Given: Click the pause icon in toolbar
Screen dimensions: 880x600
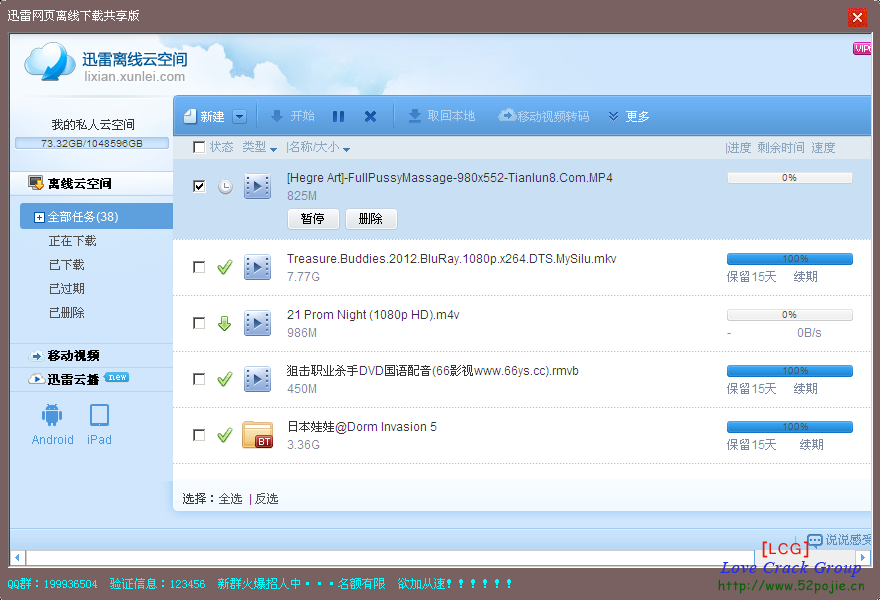Looking at the screenshot, I should point(338,116).
